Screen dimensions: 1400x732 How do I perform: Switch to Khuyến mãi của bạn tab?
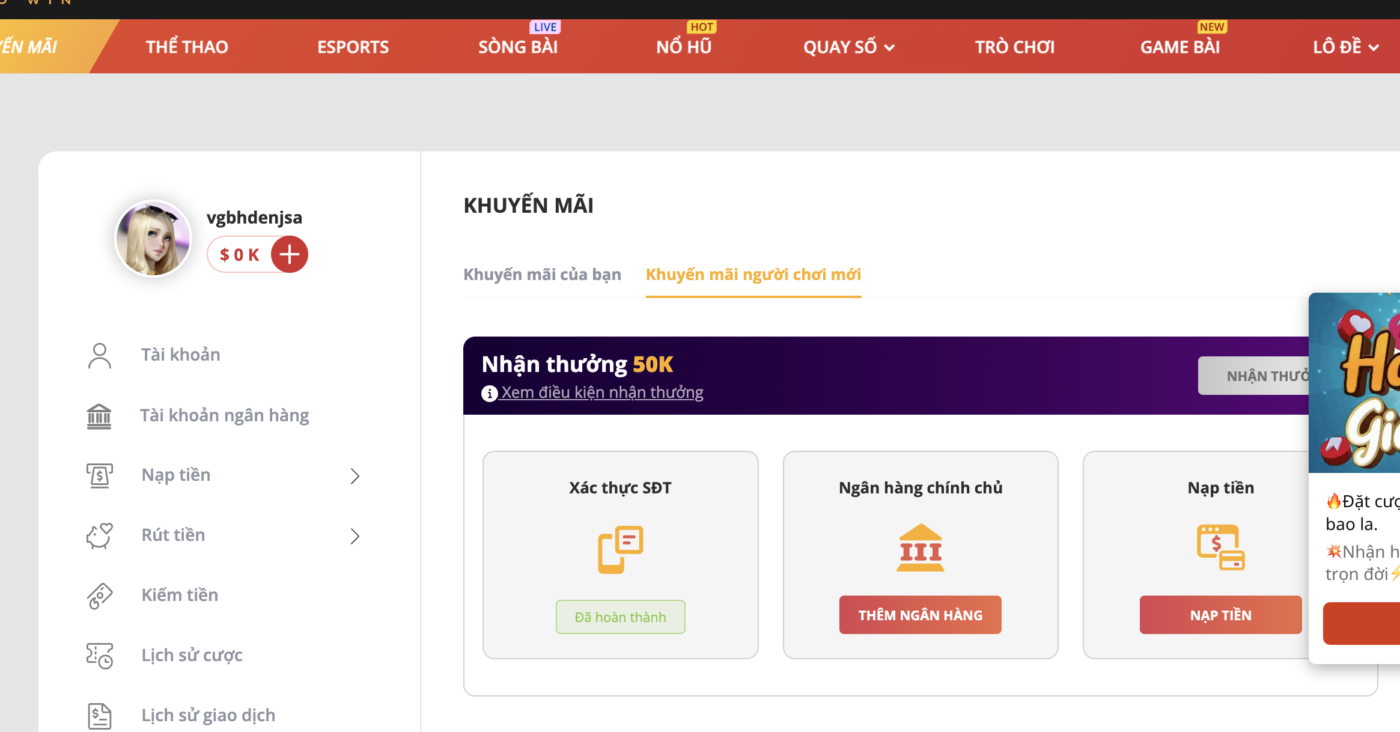(542, 274)
